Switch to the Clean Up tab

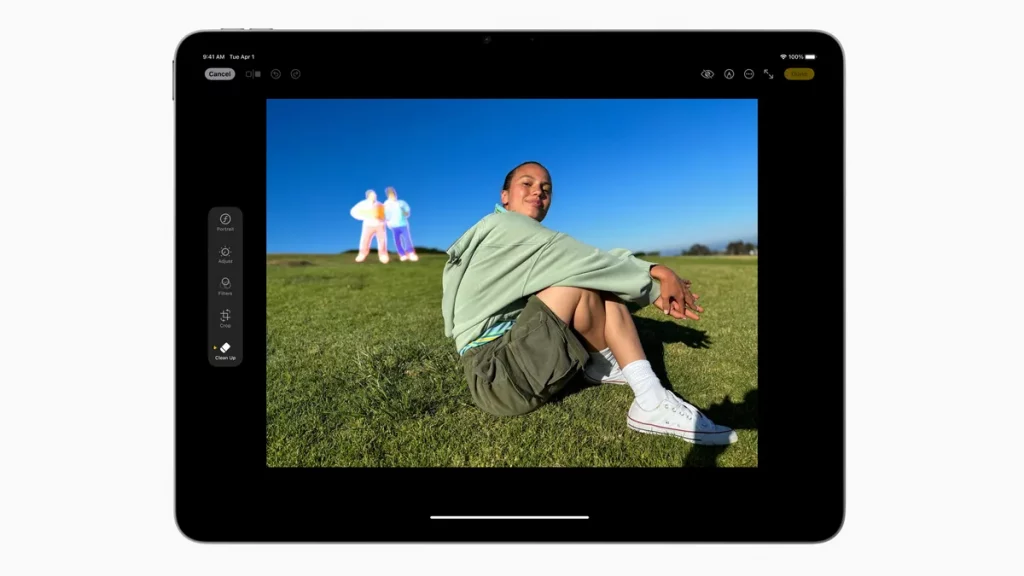point(226,352)
